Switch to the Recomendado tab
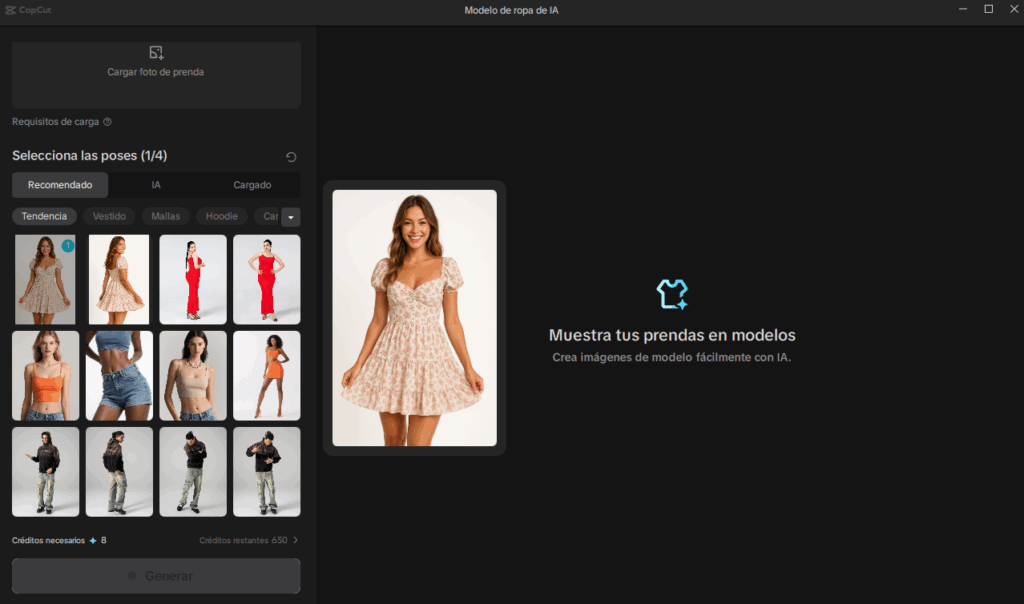 pyautogui.click(x=60, y=185)
